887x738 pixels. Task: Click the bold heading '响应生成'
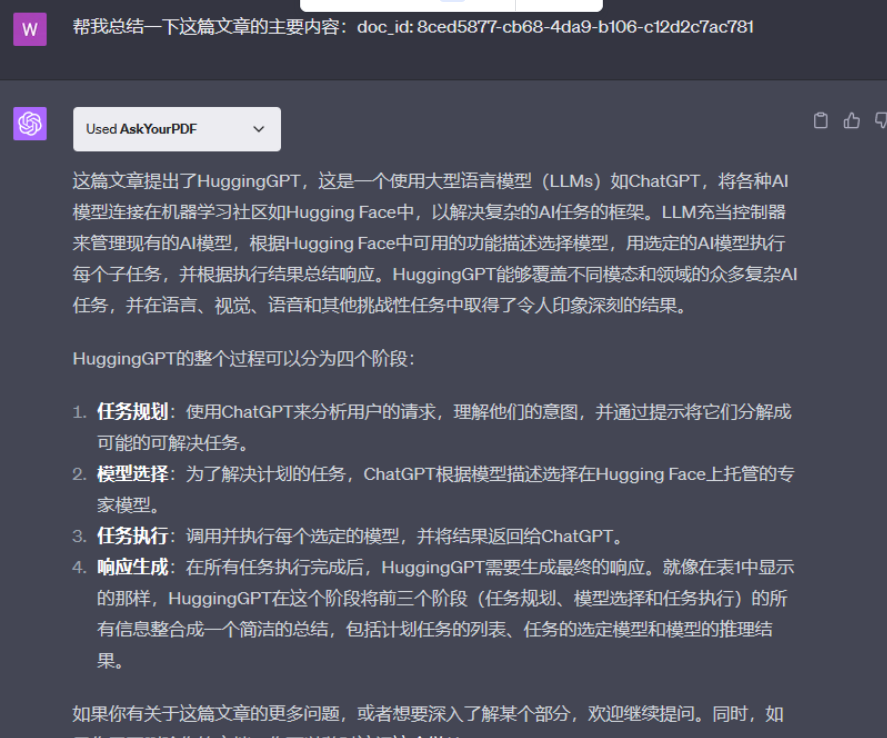click(132, 567)
